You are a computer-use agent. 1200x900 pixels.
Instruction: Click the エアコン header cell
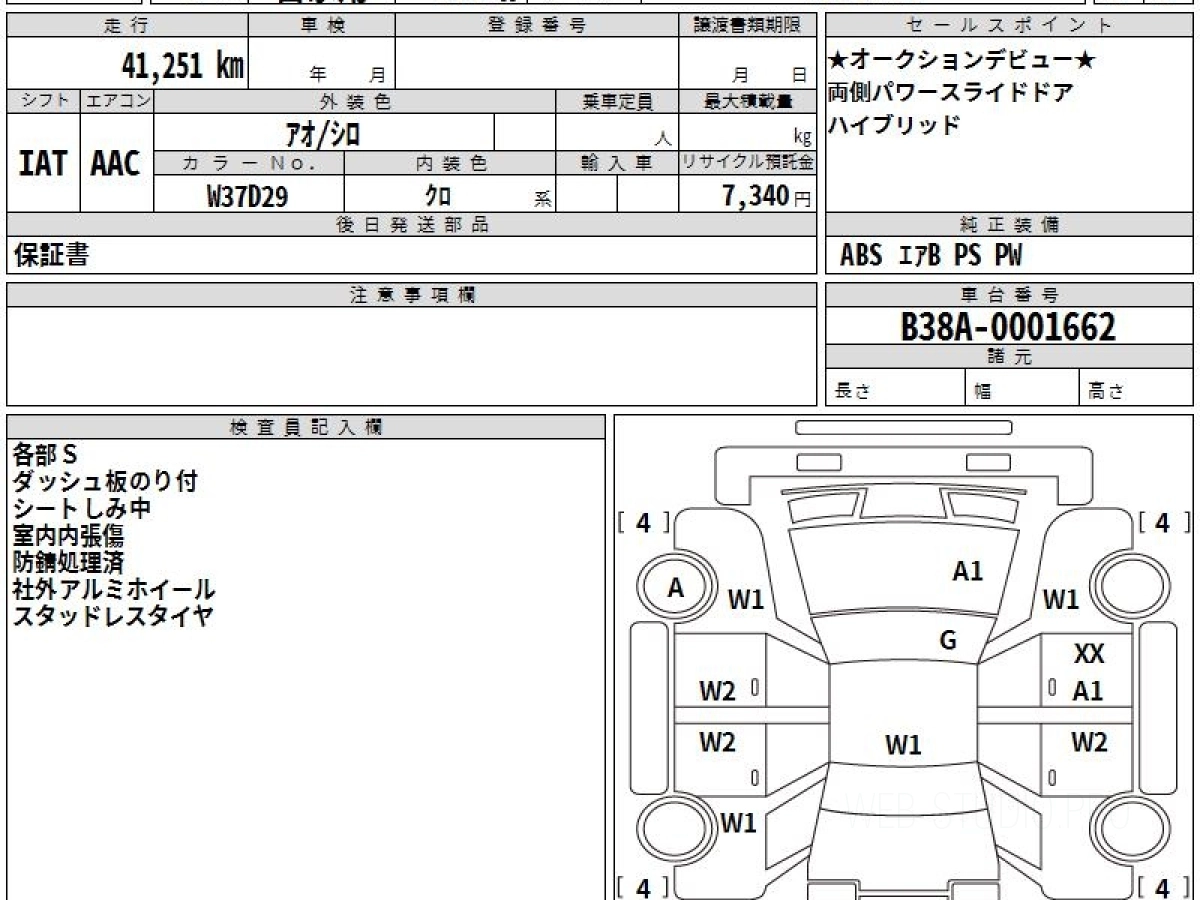pos(117,101)
